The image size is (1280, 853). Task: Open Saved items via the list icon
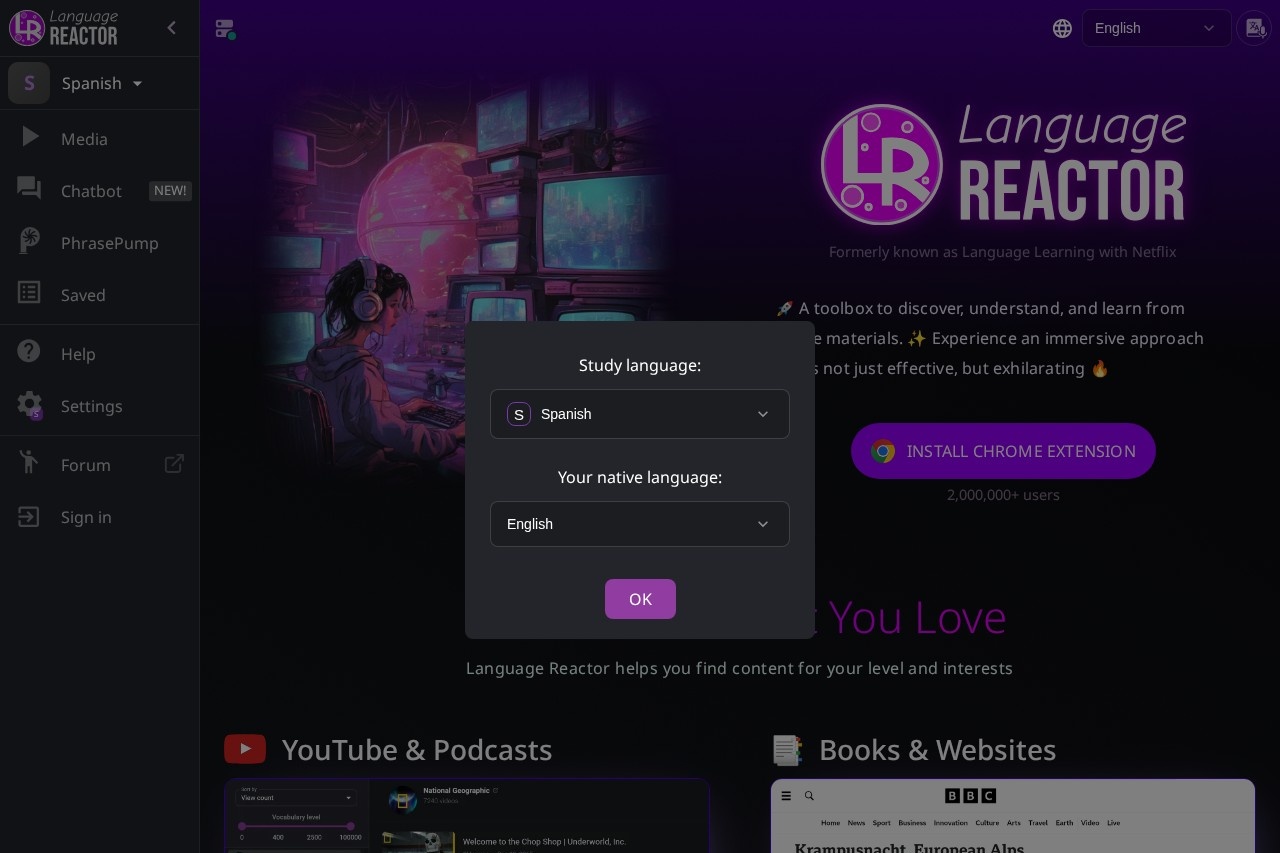pos(29,295)
